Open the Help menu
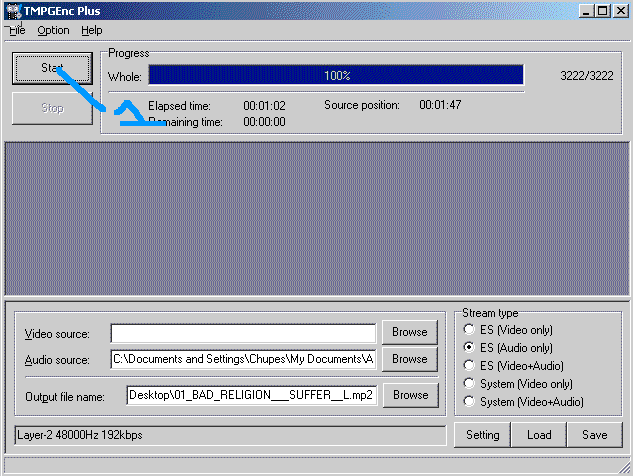 [x=92, y=31]
